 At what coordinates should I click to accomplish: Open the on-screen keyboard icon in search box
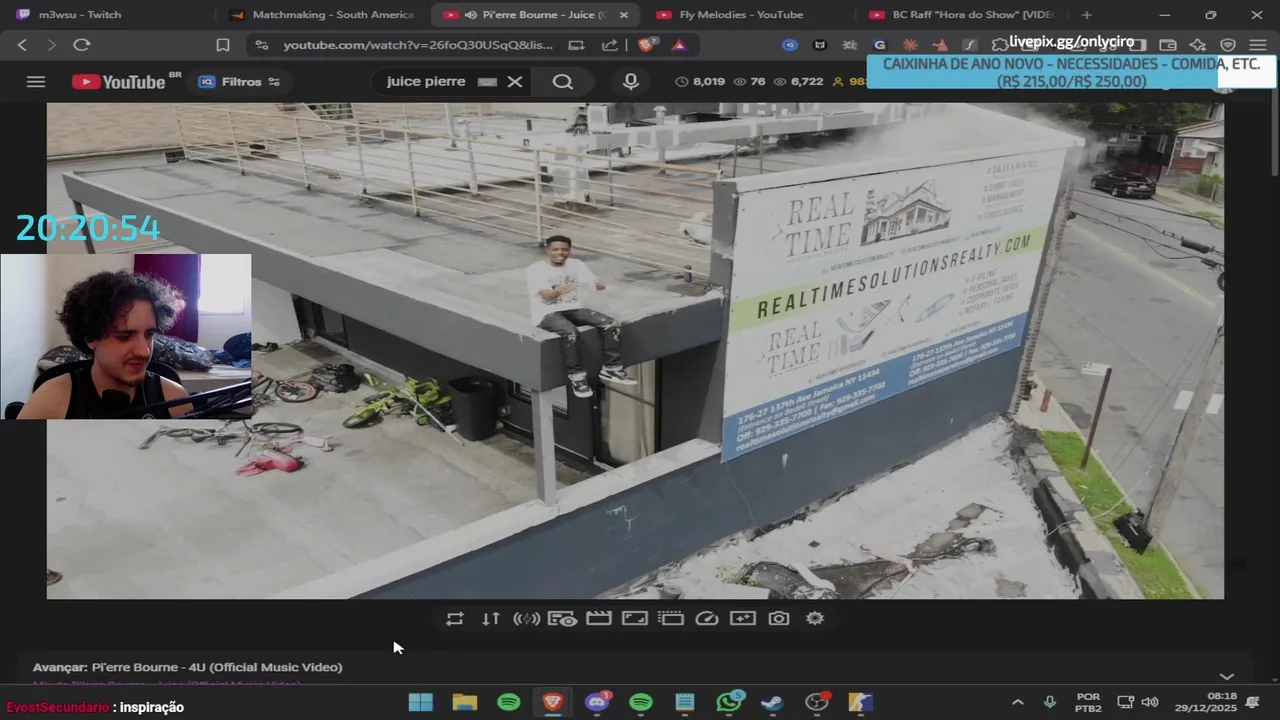click(x=487, y=82)
